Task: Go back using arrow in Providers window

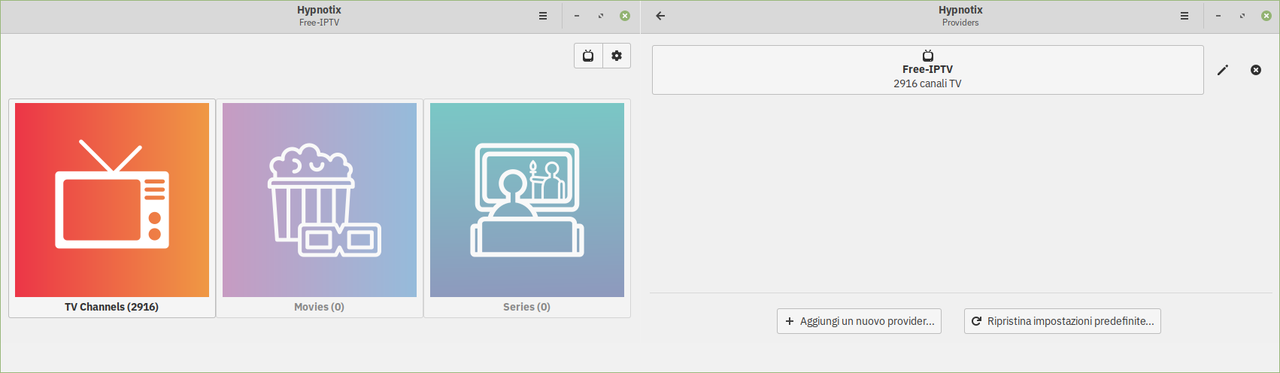Action: pyautogui.click(x=660, y=16)
